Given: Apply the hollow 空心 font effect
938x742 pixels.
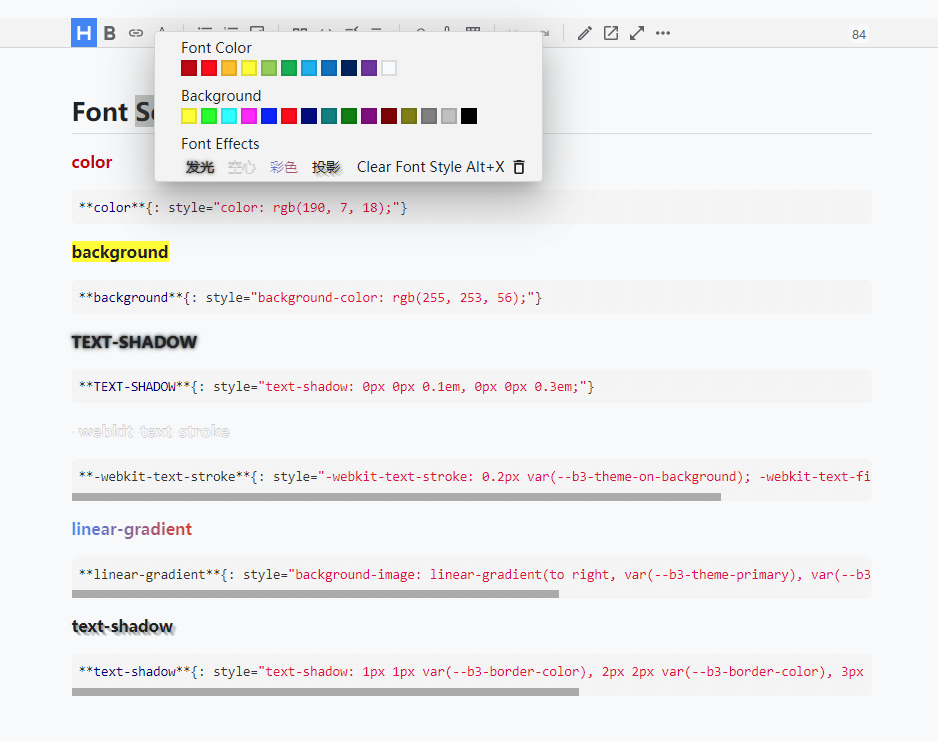Looking at the screenshot, I should click(242, 167).
